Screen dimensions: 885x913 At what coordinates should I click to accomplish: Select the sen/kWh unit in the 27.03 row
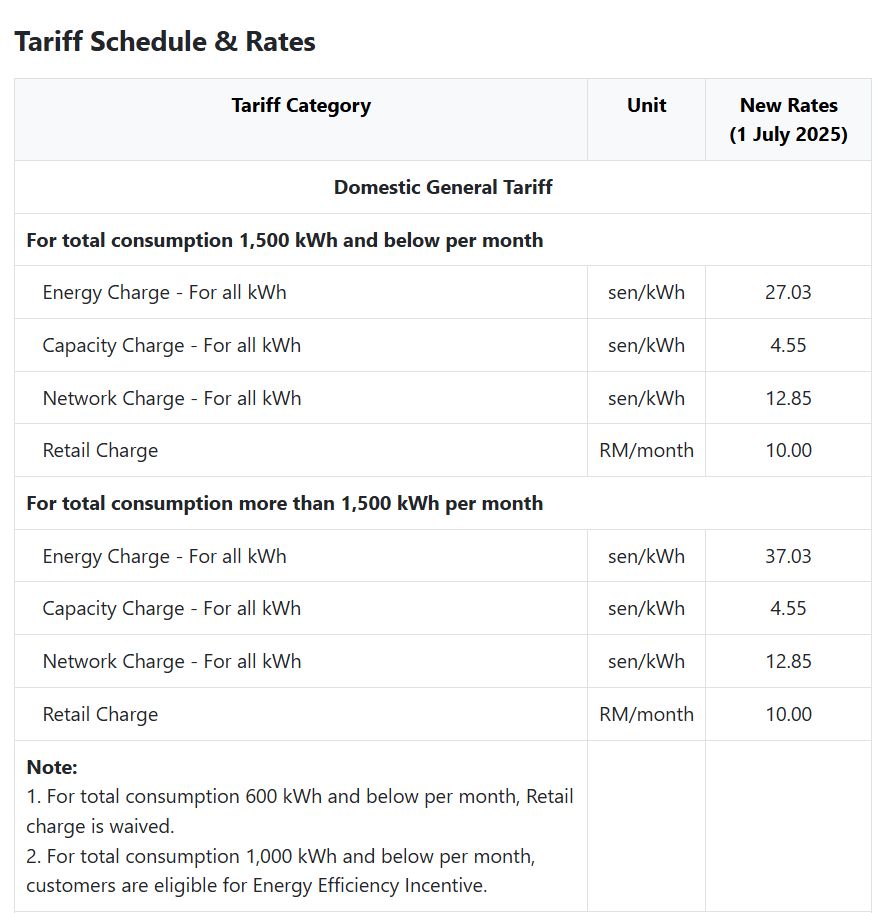[646, 293]
